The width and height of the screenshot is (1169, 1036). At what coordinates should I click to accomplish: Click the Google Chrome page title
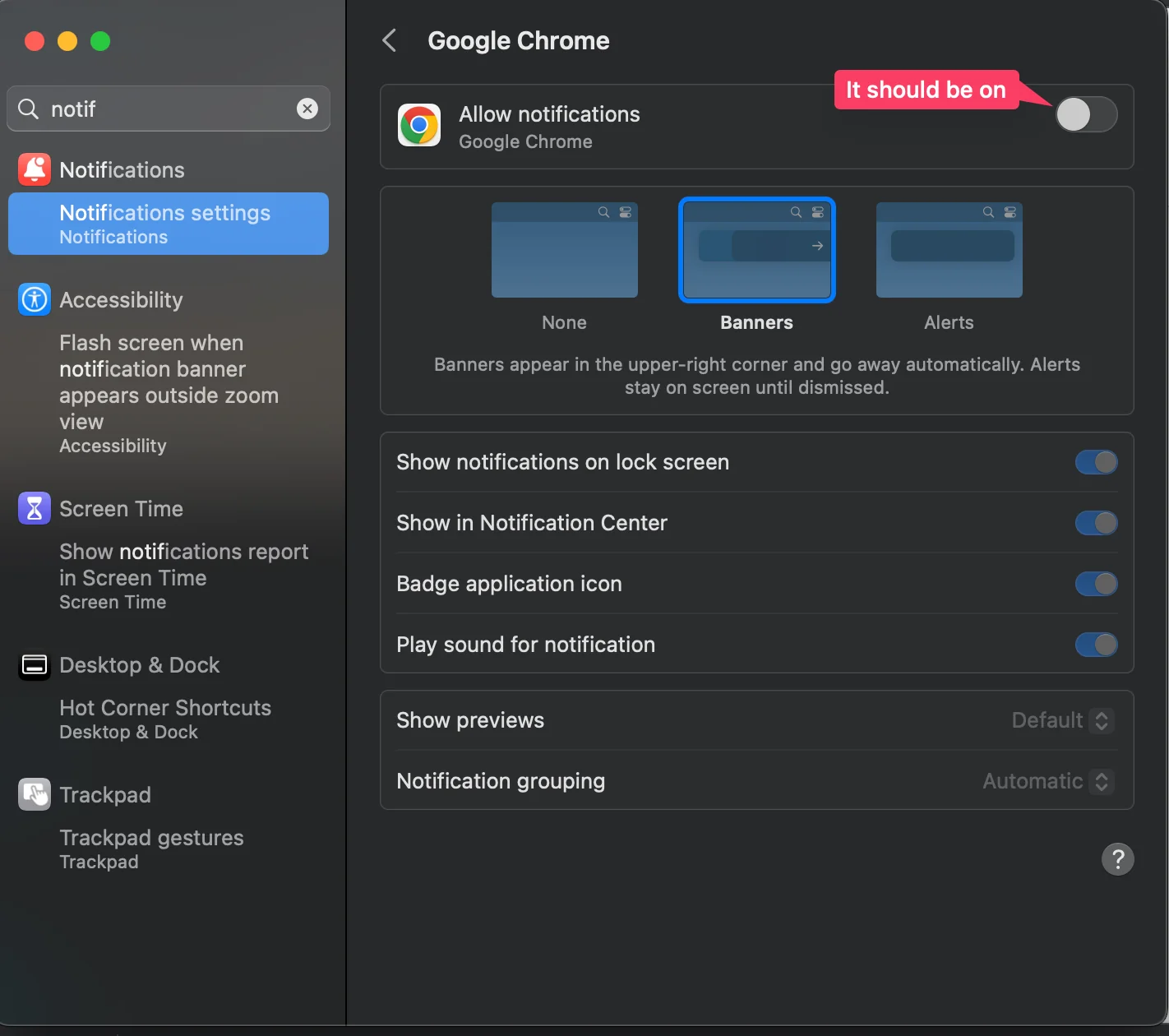coord(519,40)
